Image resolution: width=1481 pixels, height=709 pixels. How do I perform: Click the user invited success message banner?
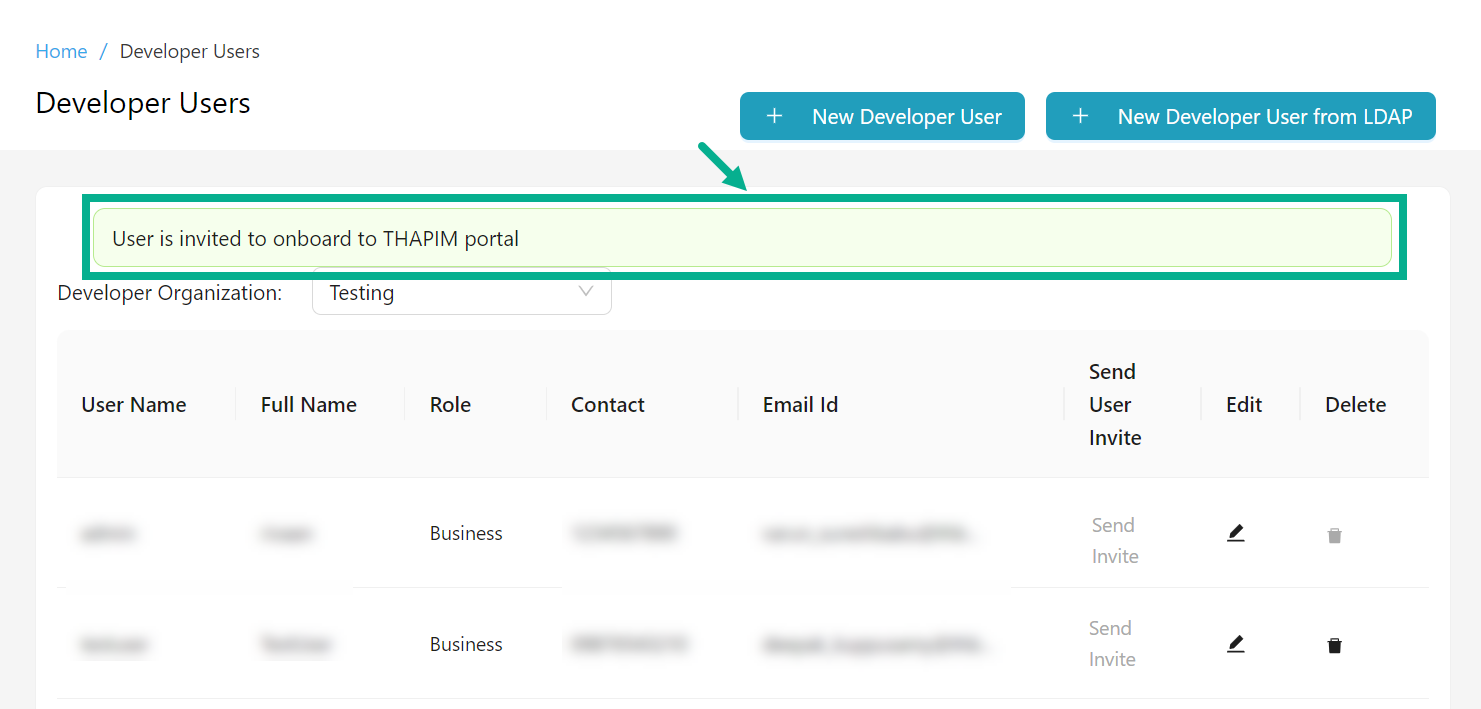[x=741, y=238]
